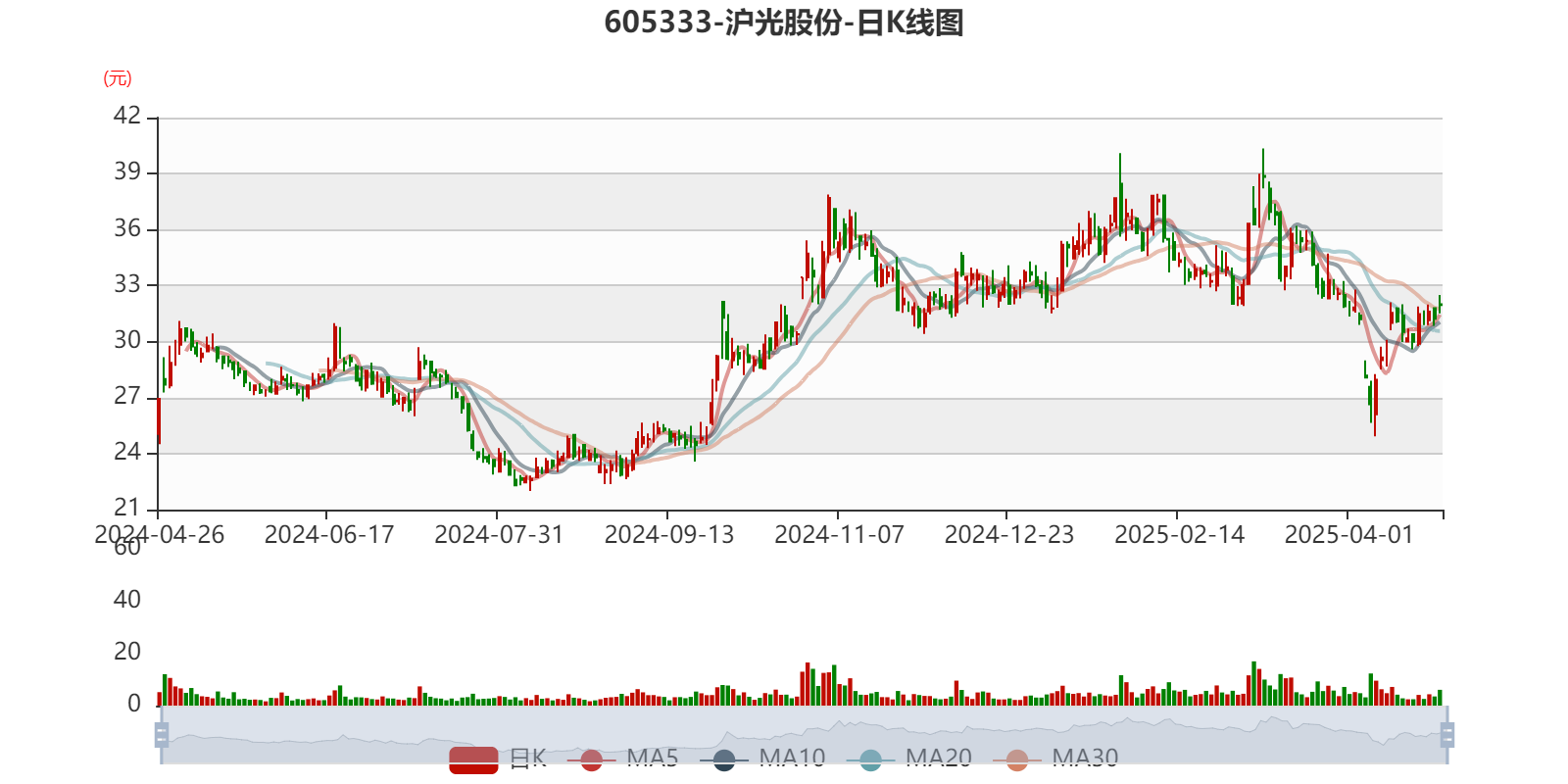Click the 27 price axis label
The width and height of the screenshot is (1568, 784).
pyautogui.click(x=127, y=396)
